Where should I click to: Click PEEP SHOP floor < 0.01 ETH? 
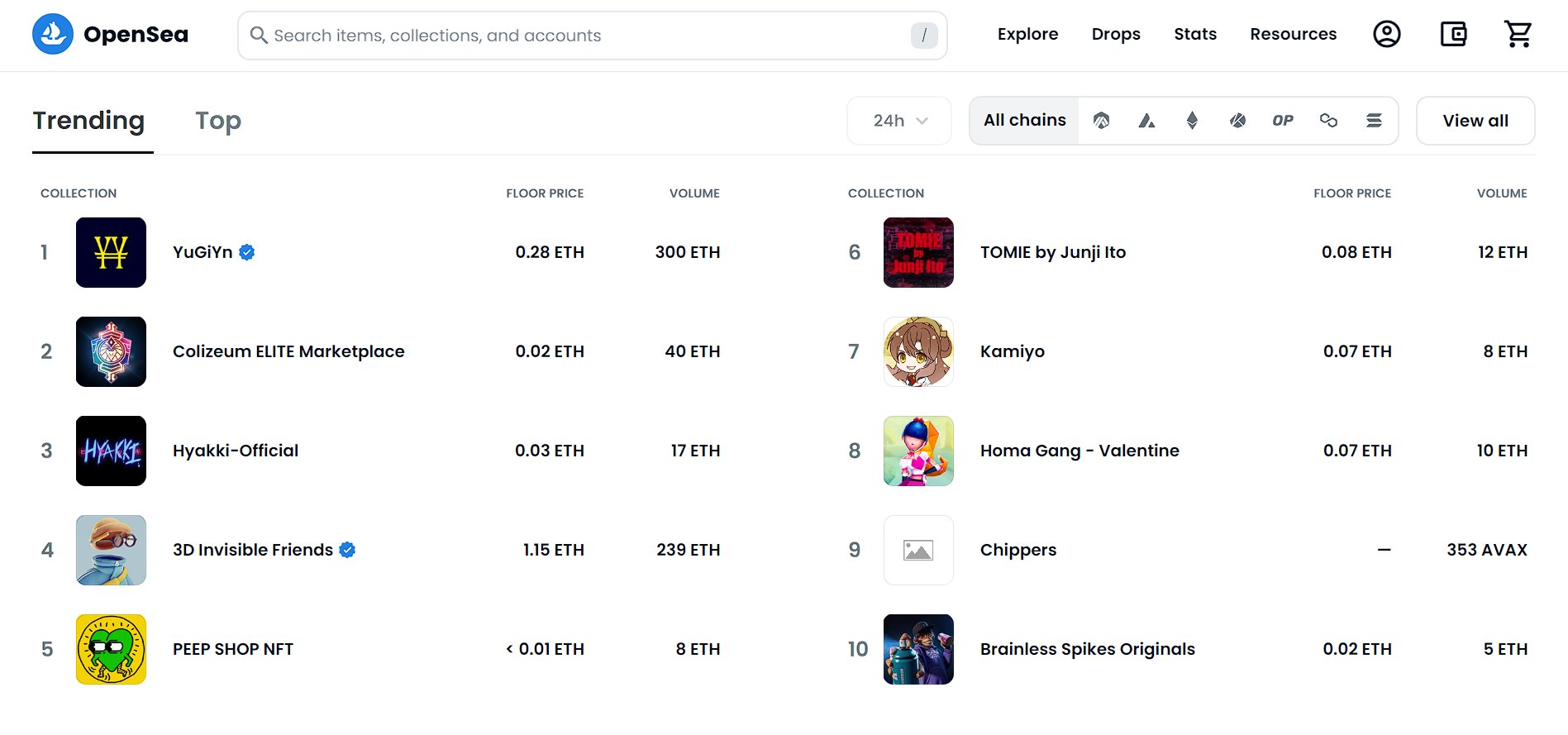click(546, 649)
